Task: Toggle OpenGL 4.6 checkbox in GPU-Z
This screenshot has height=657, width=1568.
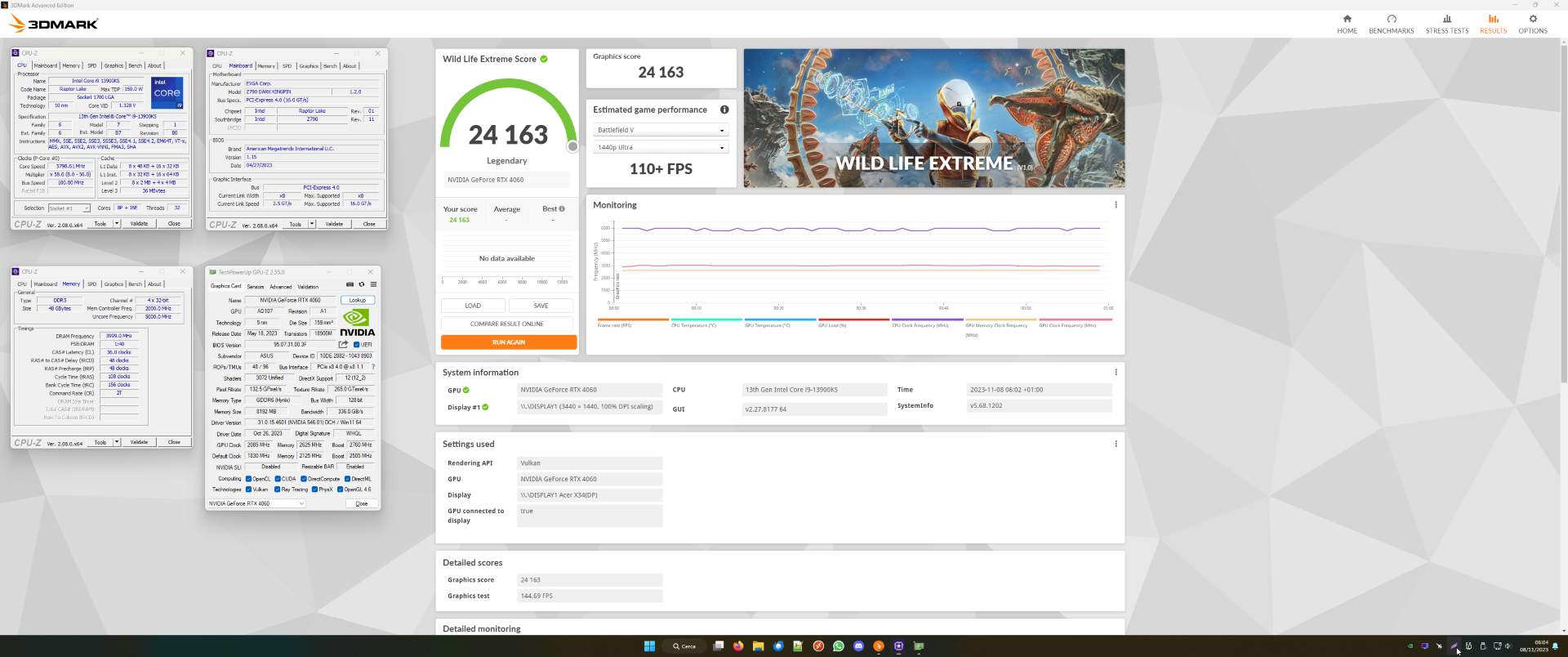Action: click(x=340, y=489)
